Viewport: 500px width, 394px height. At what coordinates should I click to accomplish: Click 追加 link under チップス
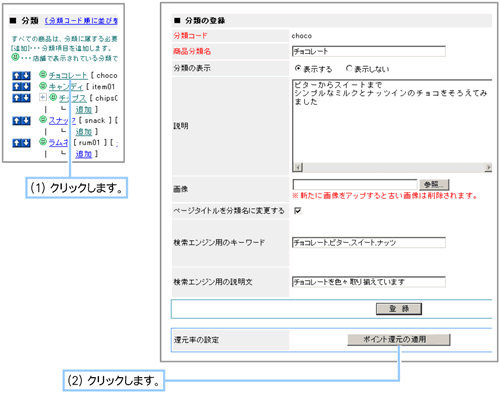tap(84, 109)
